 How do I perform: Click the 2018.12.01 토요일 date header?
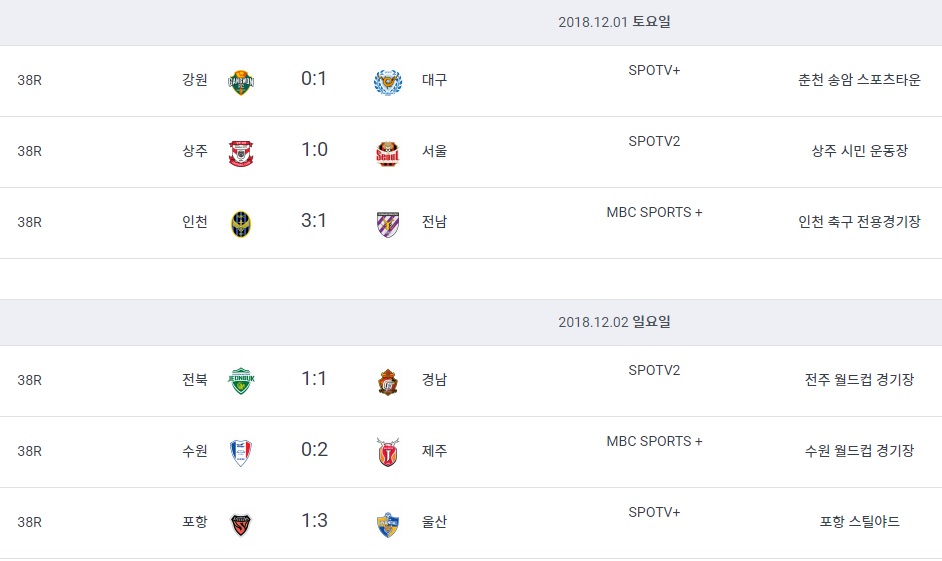[x=614, y=22]
